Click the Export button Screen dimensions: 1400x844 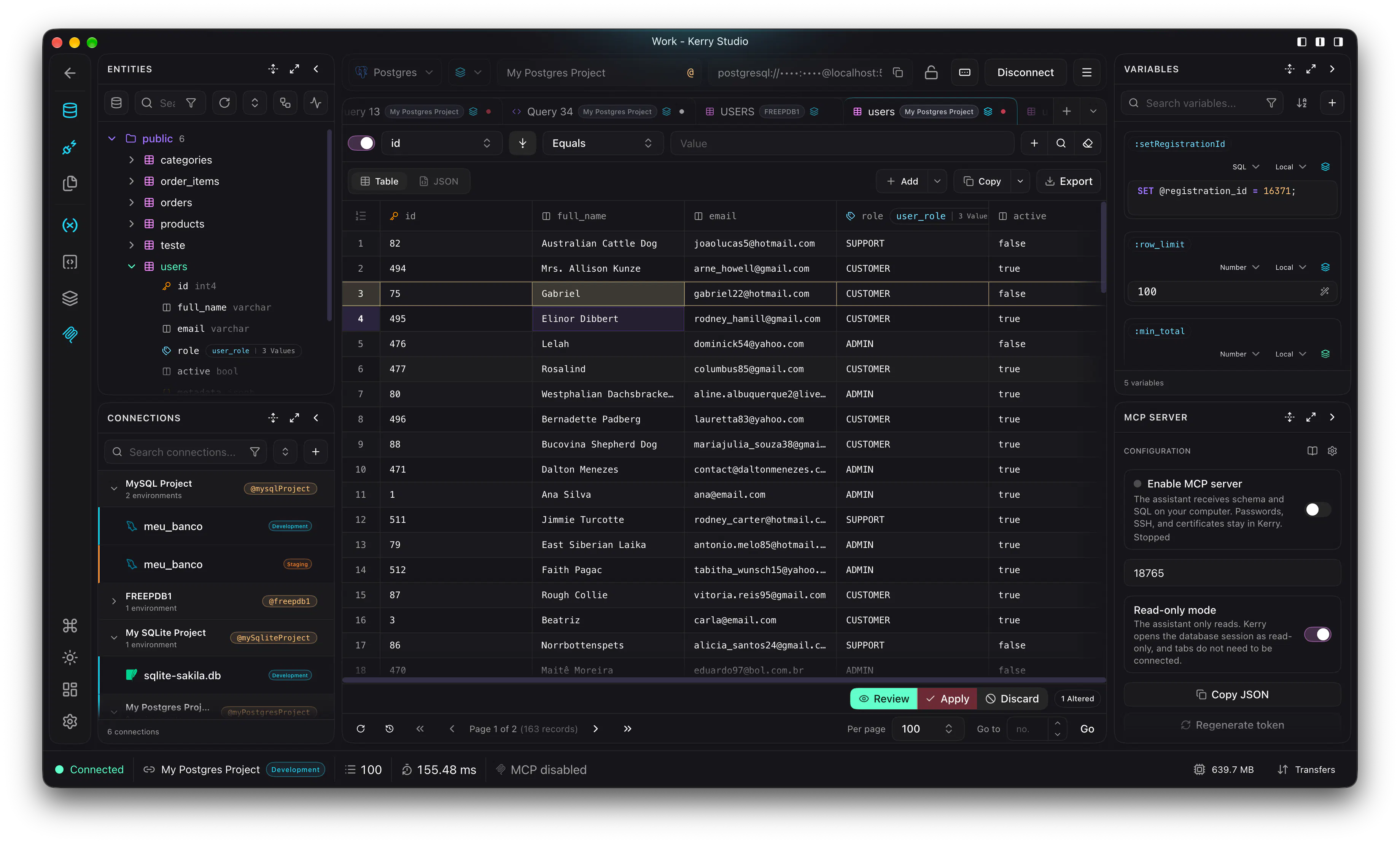pyautogui.click(x=1068, y=181)
